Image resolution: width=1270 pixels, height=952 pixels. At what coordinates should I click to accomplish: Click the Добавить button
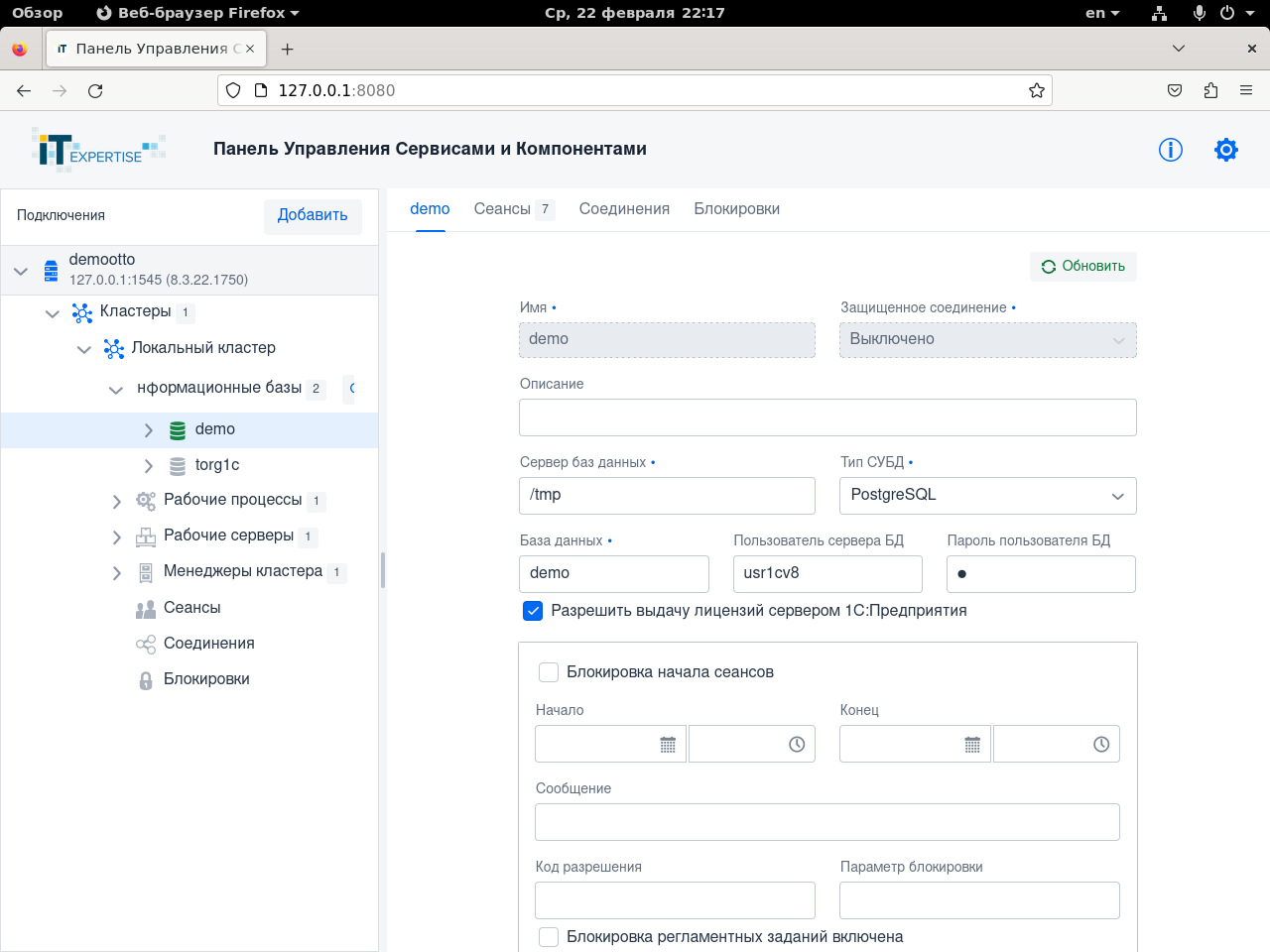313,215
